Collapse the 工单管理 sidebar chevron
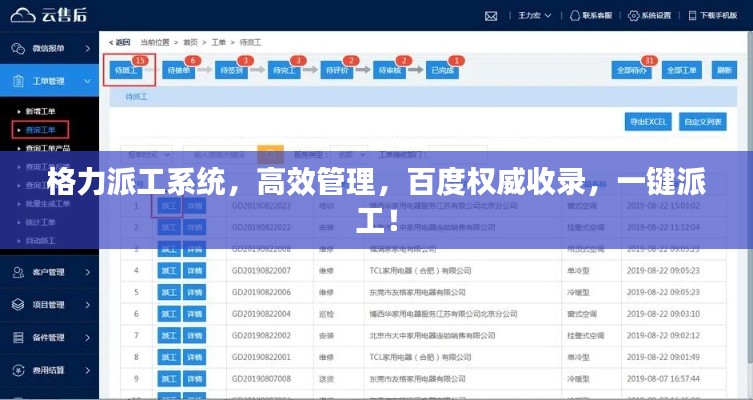 pos(88,81)
